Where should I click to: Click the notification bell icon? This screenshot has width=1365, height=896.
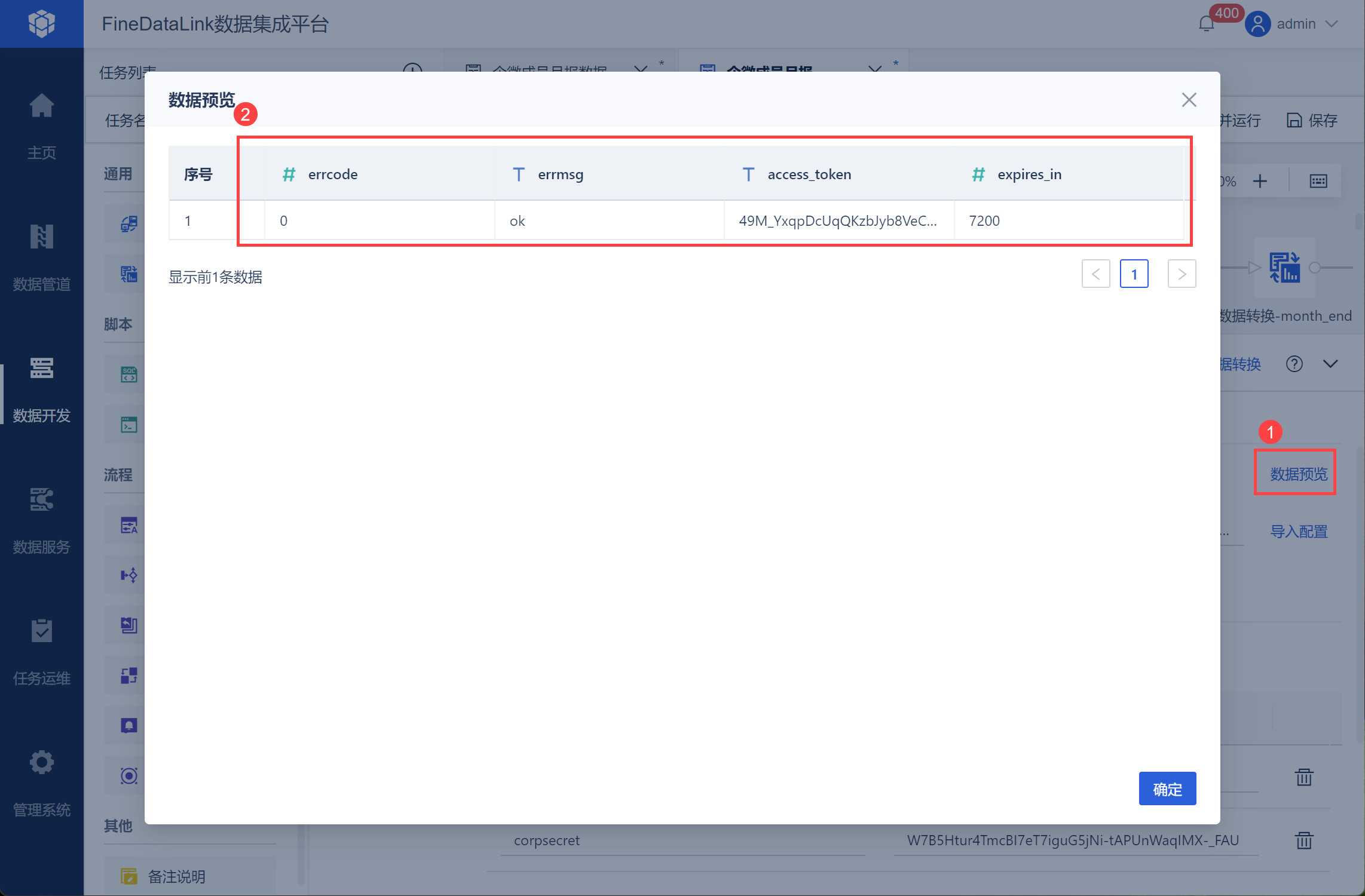[1206, 24]
